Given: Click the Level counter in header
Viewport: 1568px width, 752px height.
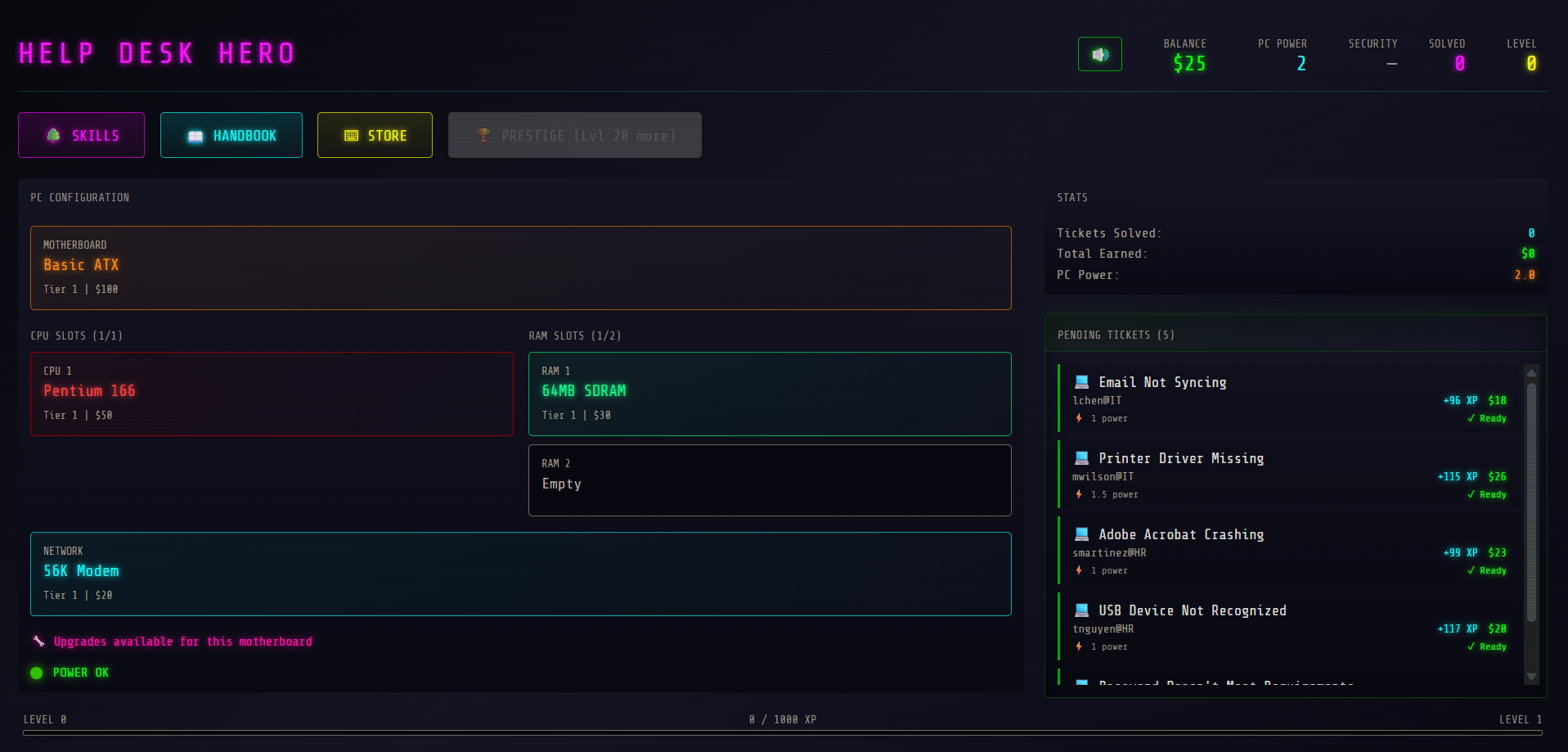Looking at the screenshot, I should [x=1531, y=64].
